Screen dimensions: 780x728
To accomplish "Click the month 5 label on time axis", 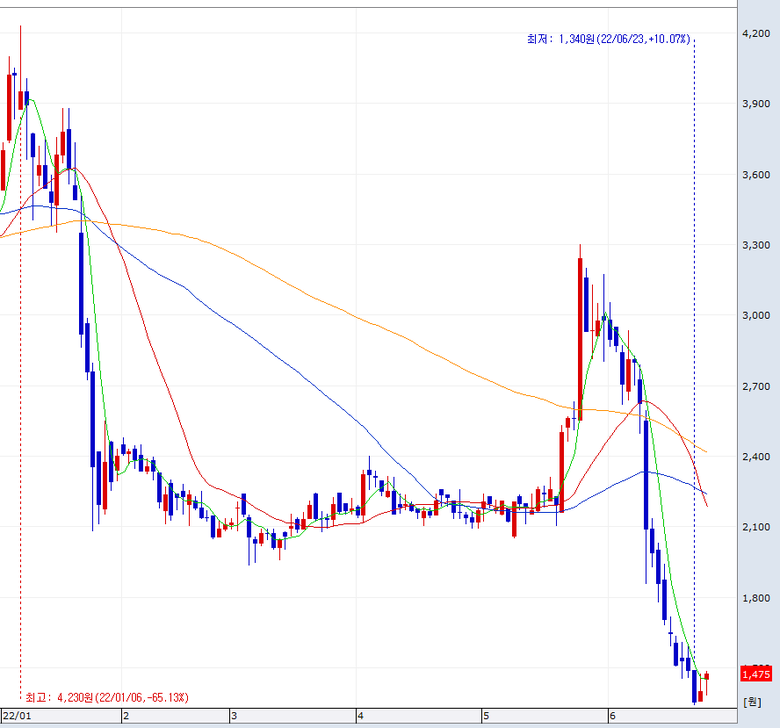I will [486, 716].
